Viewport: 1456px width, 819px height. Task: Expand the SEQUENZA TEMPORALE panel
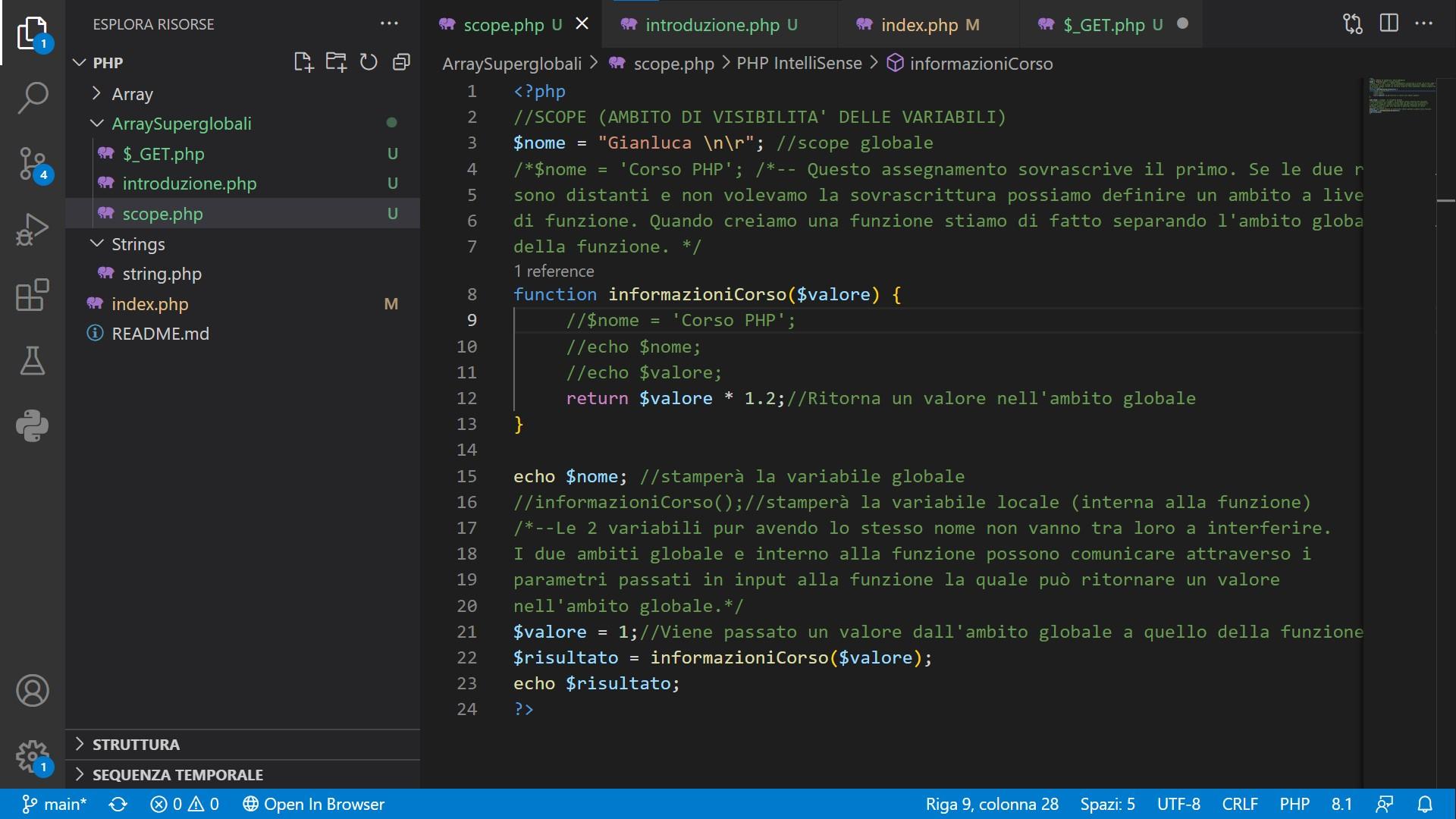pos(243,775)
